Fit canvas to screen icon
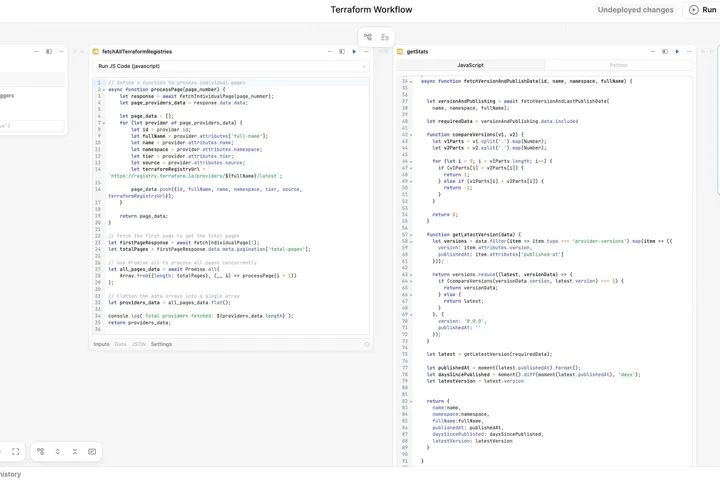 16,452
